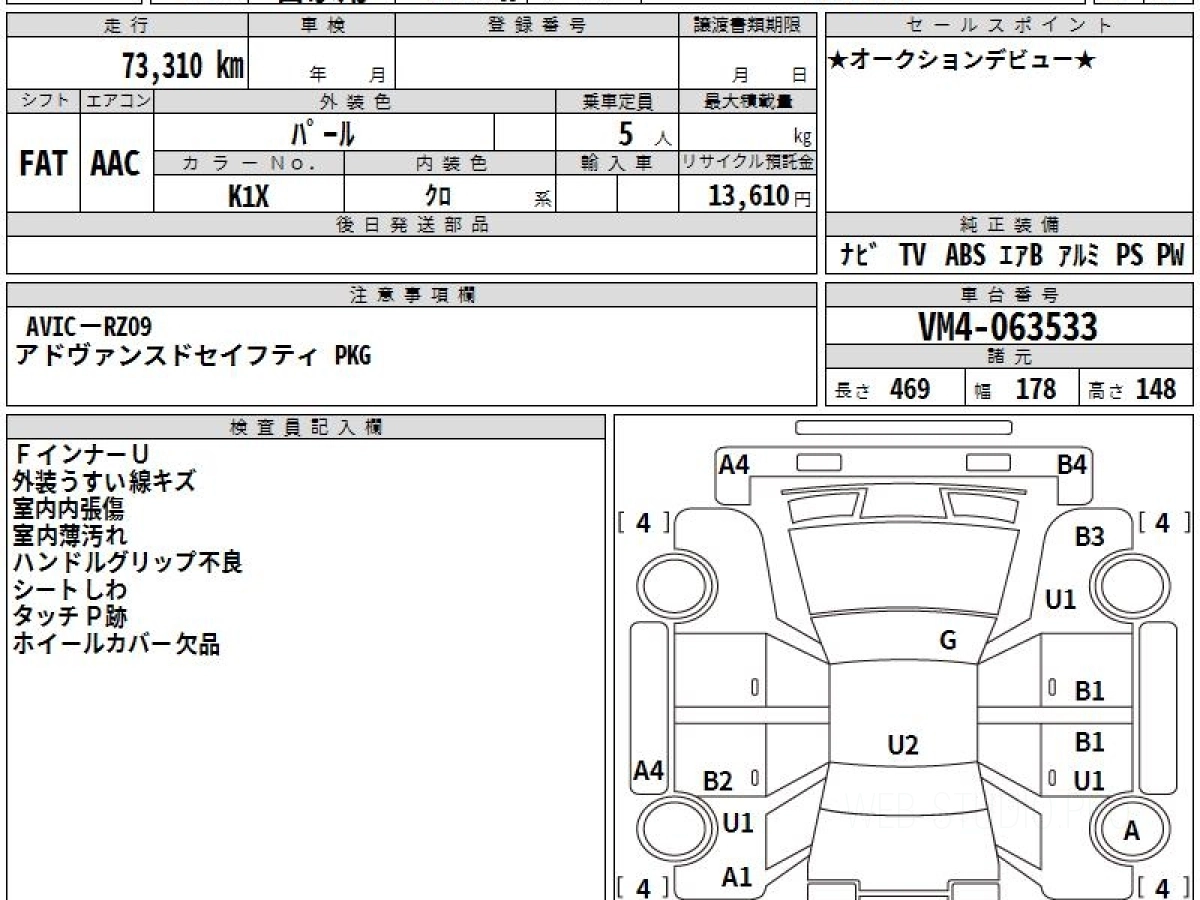Select the クロ interior color value

(438, 196)
